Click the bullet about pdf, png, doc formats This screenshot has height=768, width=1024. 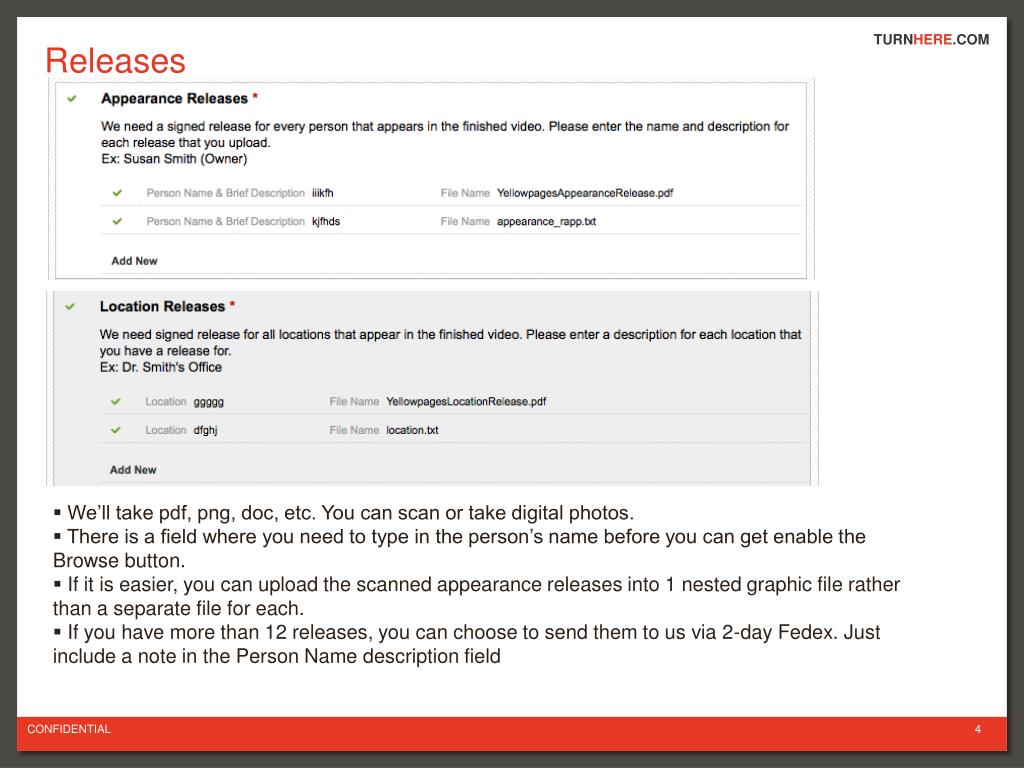point(344,513)
